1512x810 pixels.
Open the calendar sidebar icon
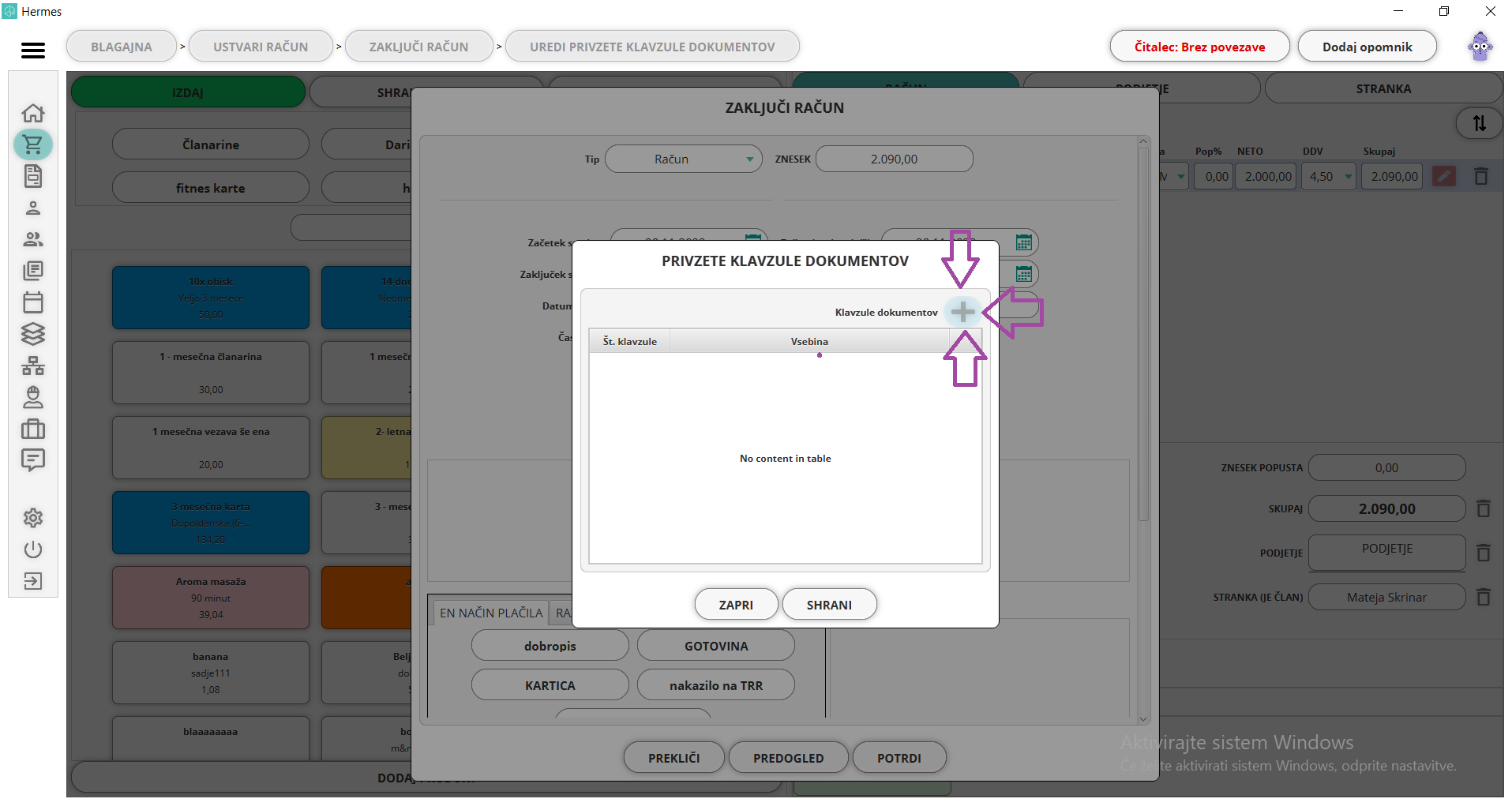tap(33, 302)
